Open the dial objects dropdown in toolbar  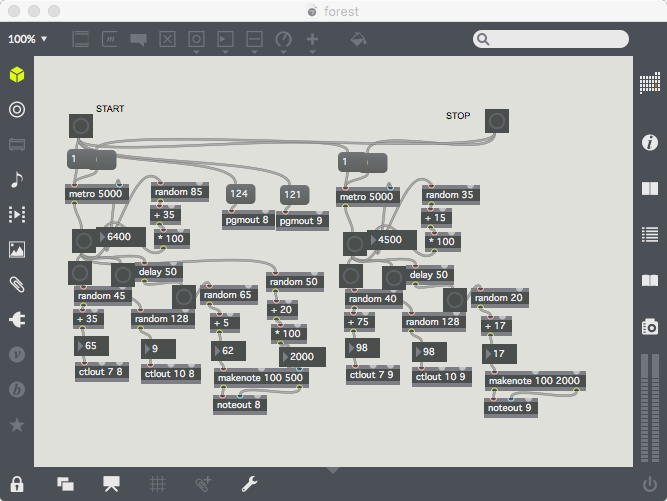[283, 42]
